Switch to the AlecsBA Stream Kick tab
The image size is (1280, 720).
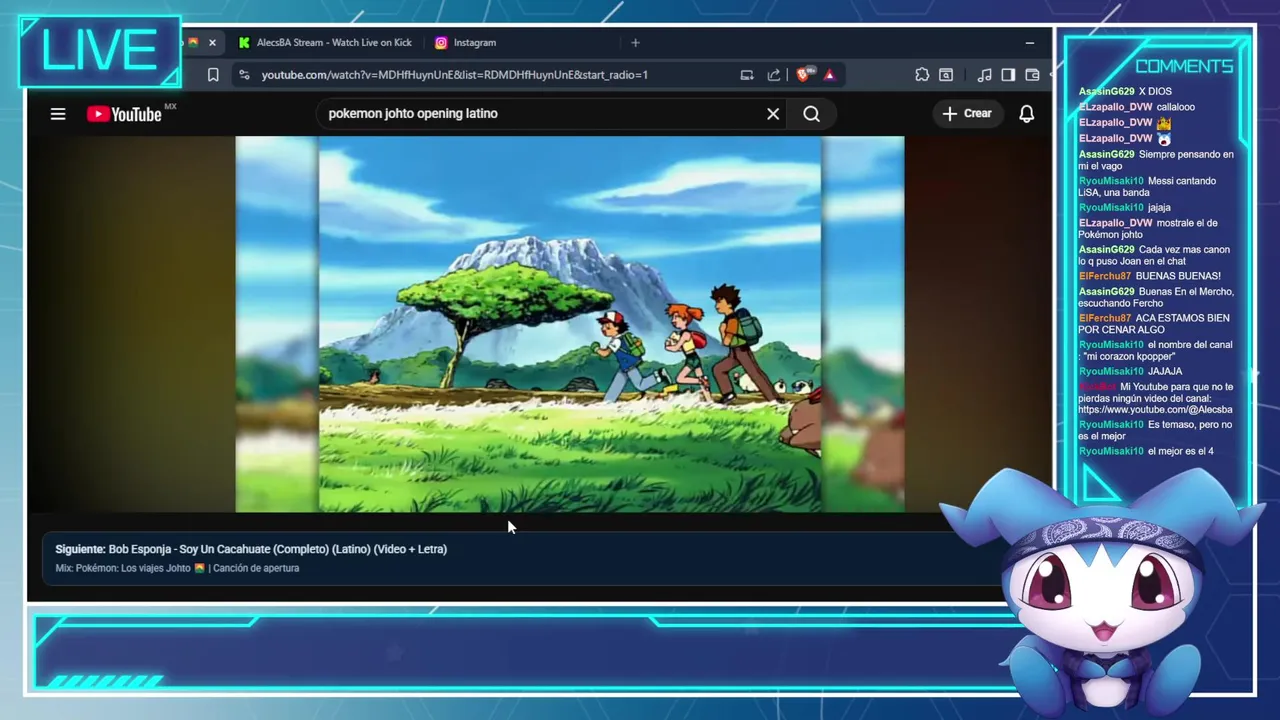325,43
